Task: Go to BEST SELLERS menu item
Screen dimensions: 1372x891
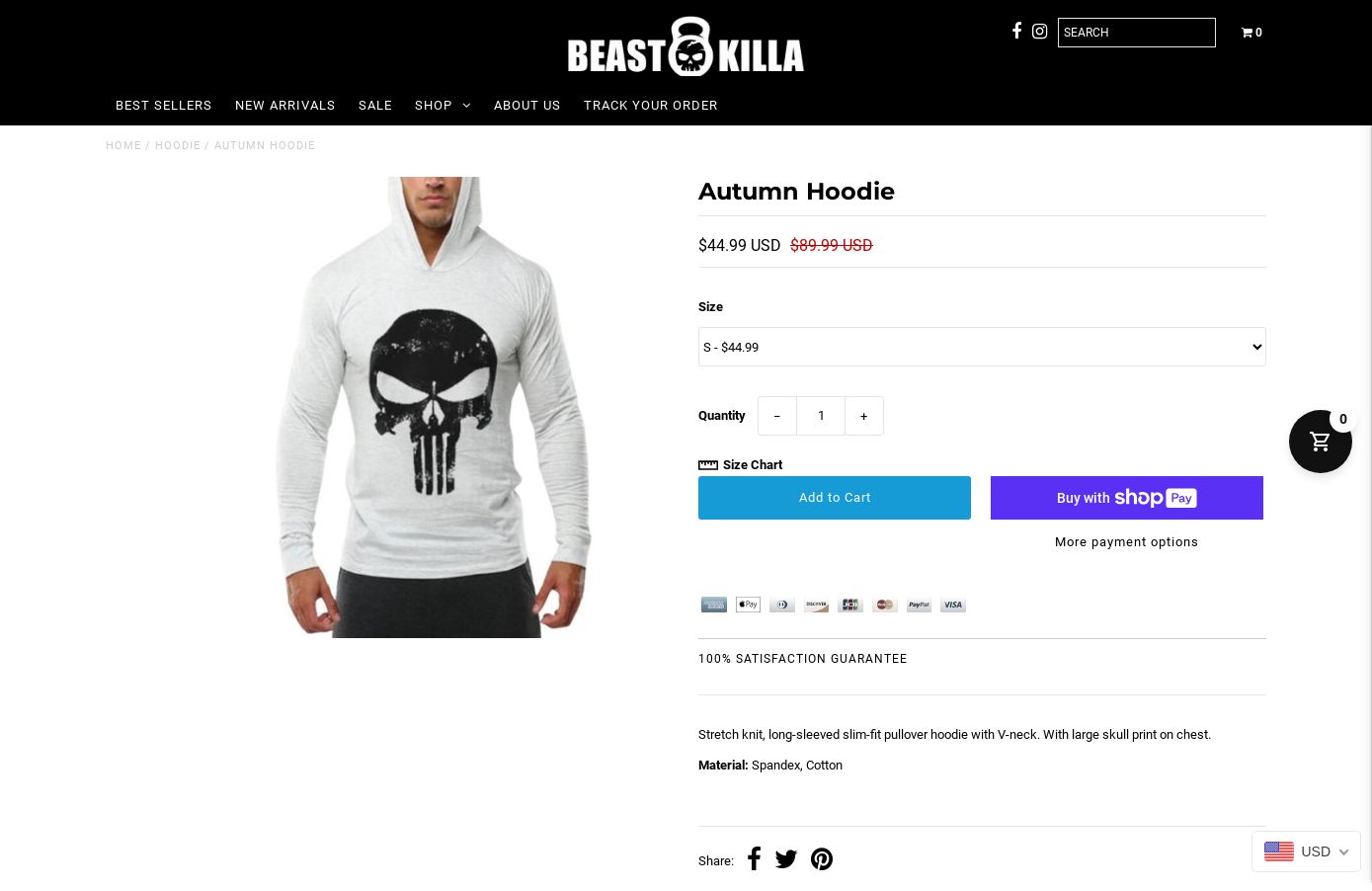Action: [164, 106]
